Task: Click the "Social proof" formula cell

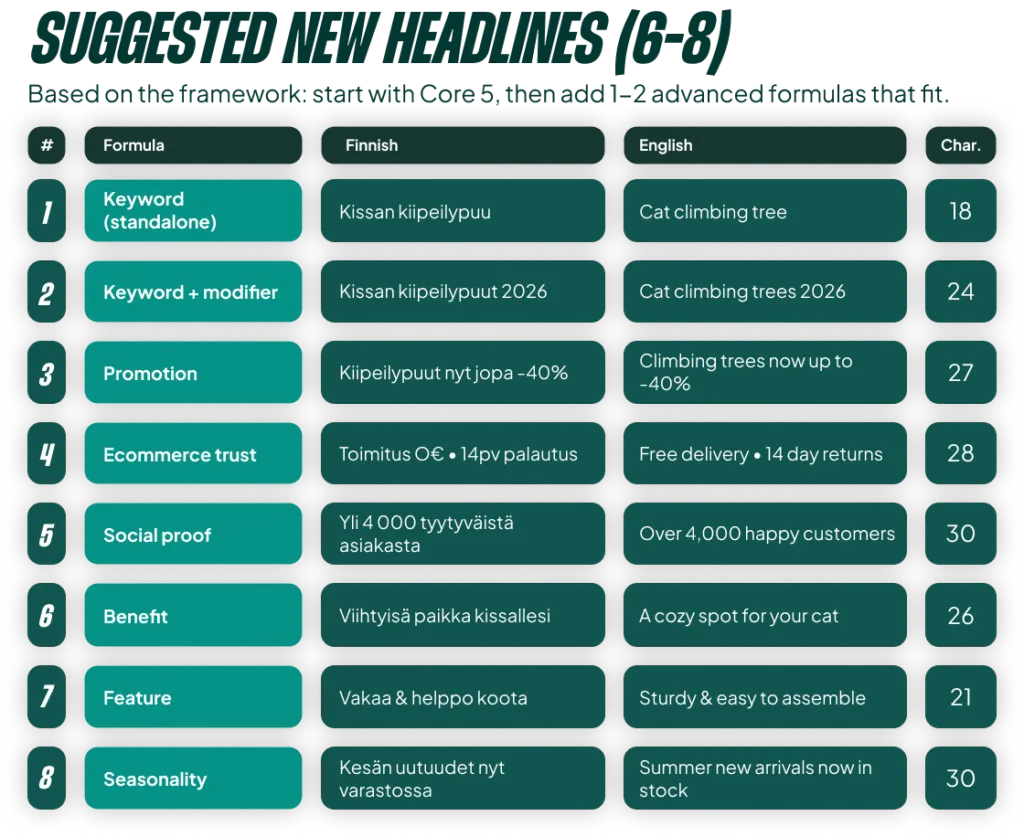Action: coord(193,533)
